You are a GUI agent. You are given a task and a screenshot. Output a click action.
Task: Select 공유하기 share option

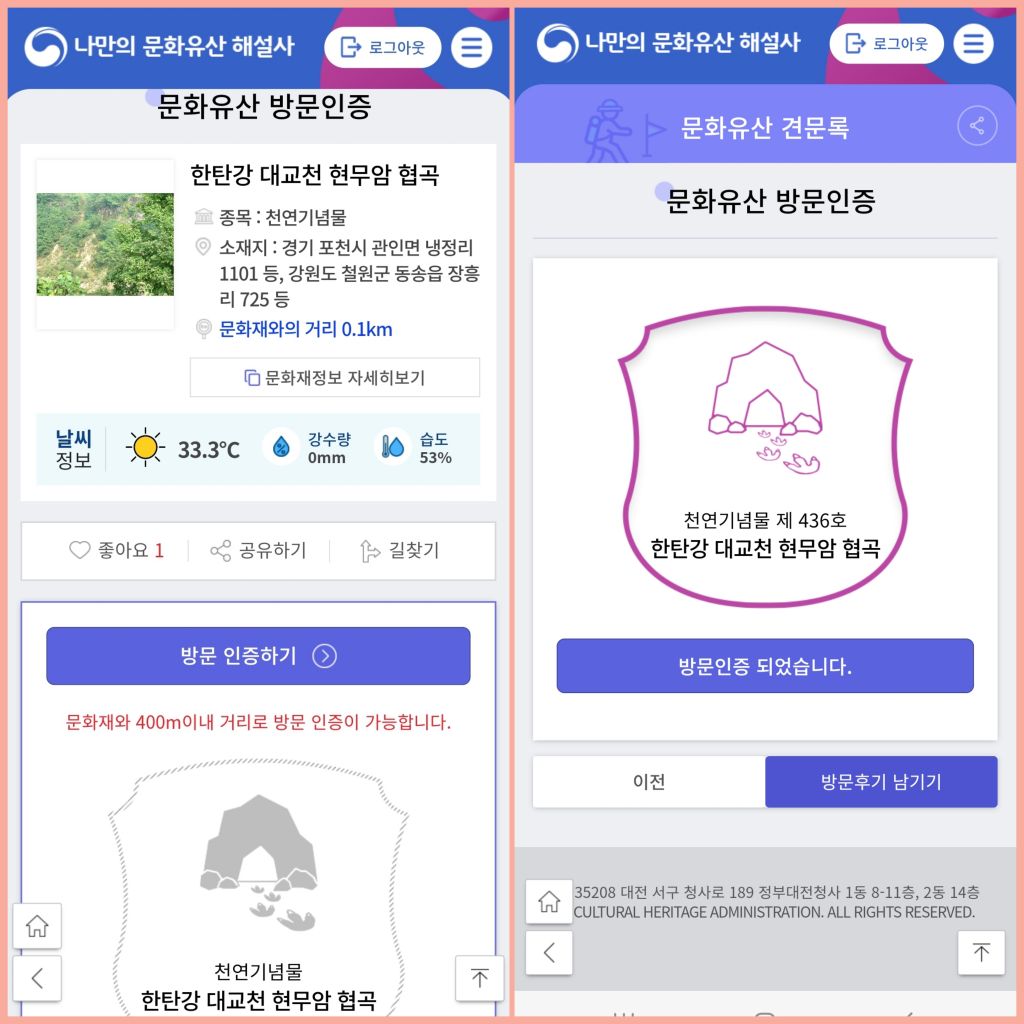tap(258, 551)
